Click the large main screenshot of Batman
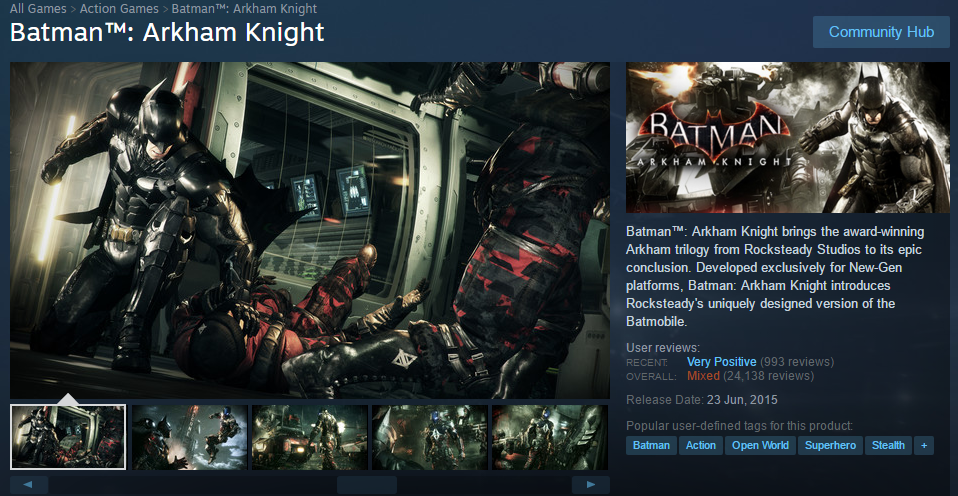This screenshot has width=958, height=496. click(x=310, y=230)
